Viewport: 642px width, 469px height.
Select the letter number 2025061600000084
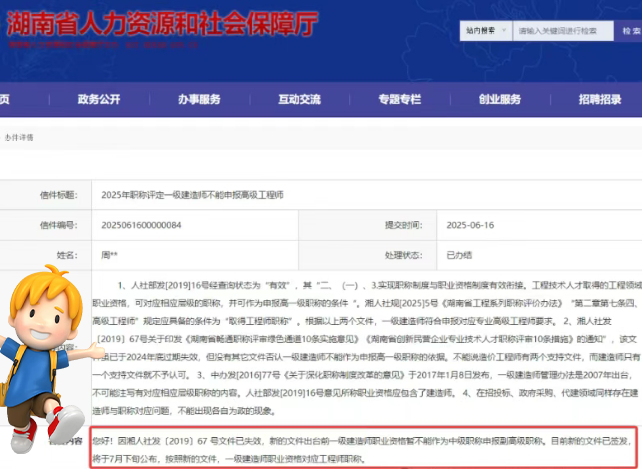(x=141, y=225)
